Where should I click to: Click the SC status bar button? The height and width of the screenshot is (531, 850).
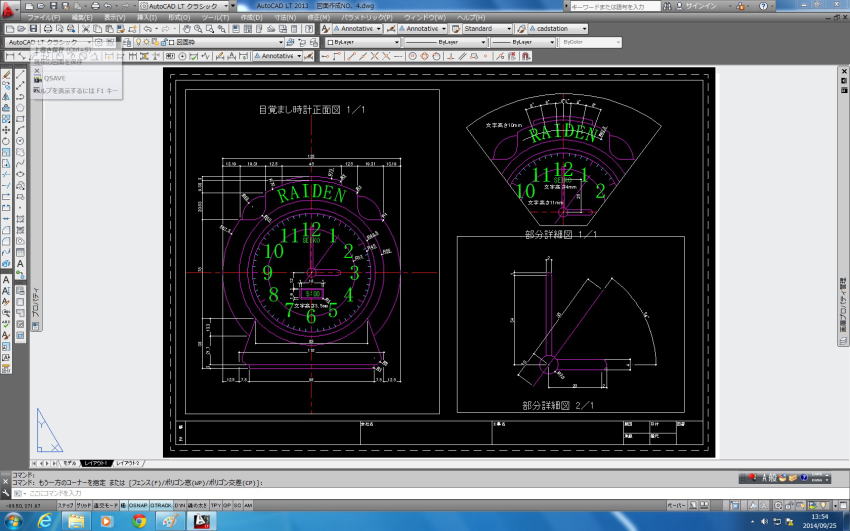[237, 506]
